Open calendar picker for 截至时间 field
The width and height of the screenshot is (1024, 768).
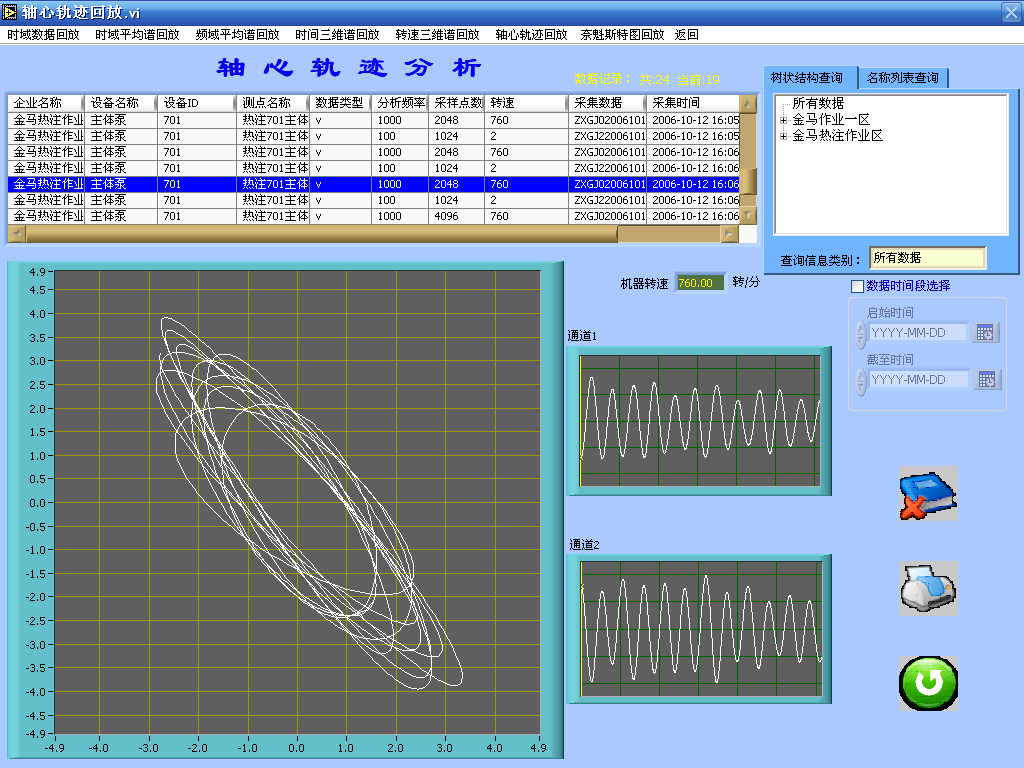pos(986,379)
